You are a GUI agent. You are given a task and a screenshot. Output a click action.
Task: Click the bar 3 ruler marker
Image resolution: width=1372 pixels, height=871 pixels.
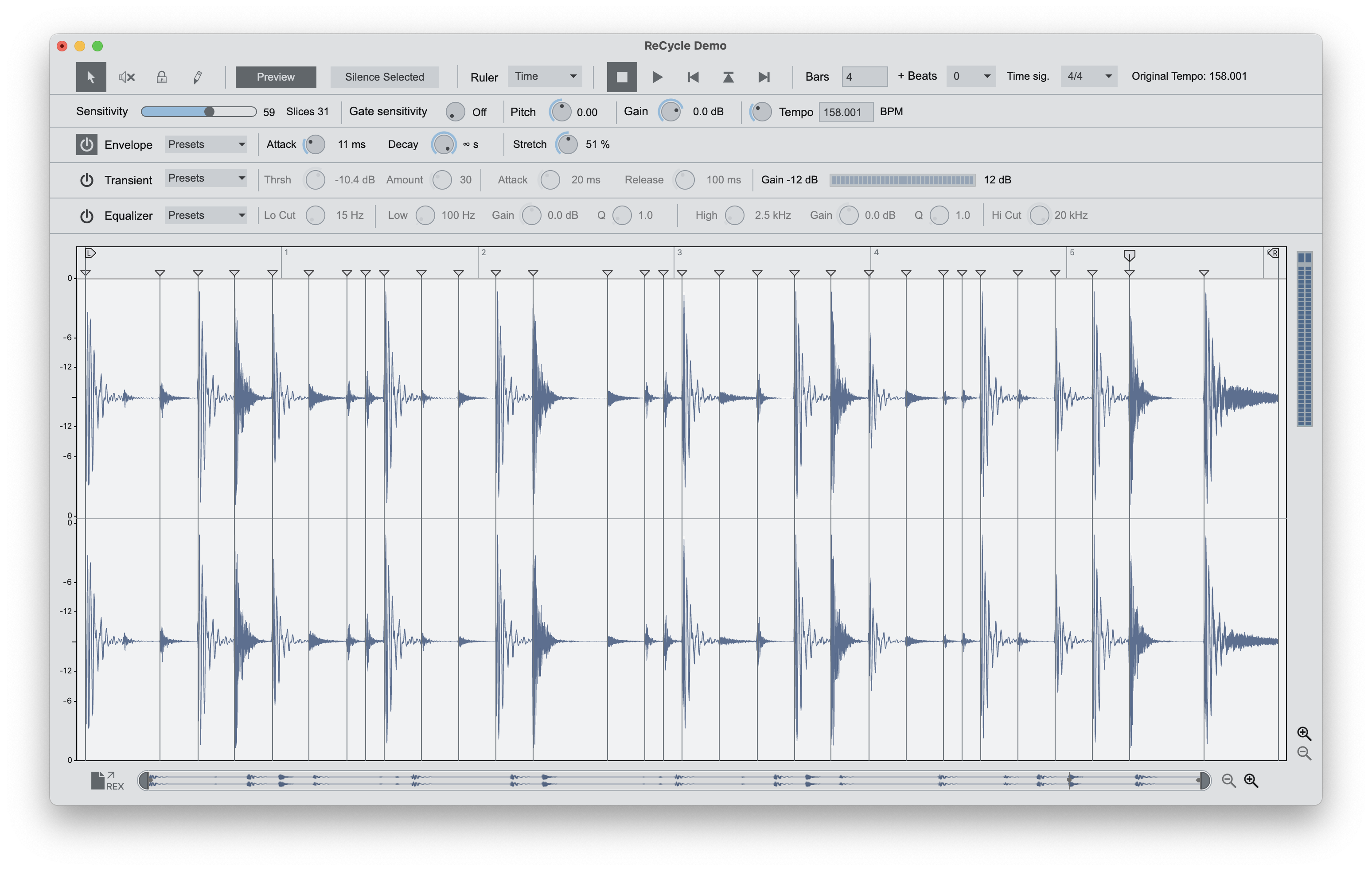pos(678,253)
